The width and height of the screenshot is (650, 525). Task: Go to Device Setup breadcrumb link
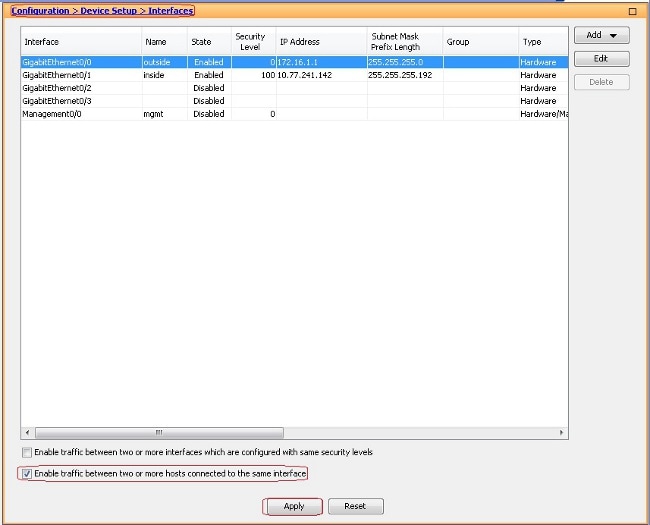(x=108, y=10)
